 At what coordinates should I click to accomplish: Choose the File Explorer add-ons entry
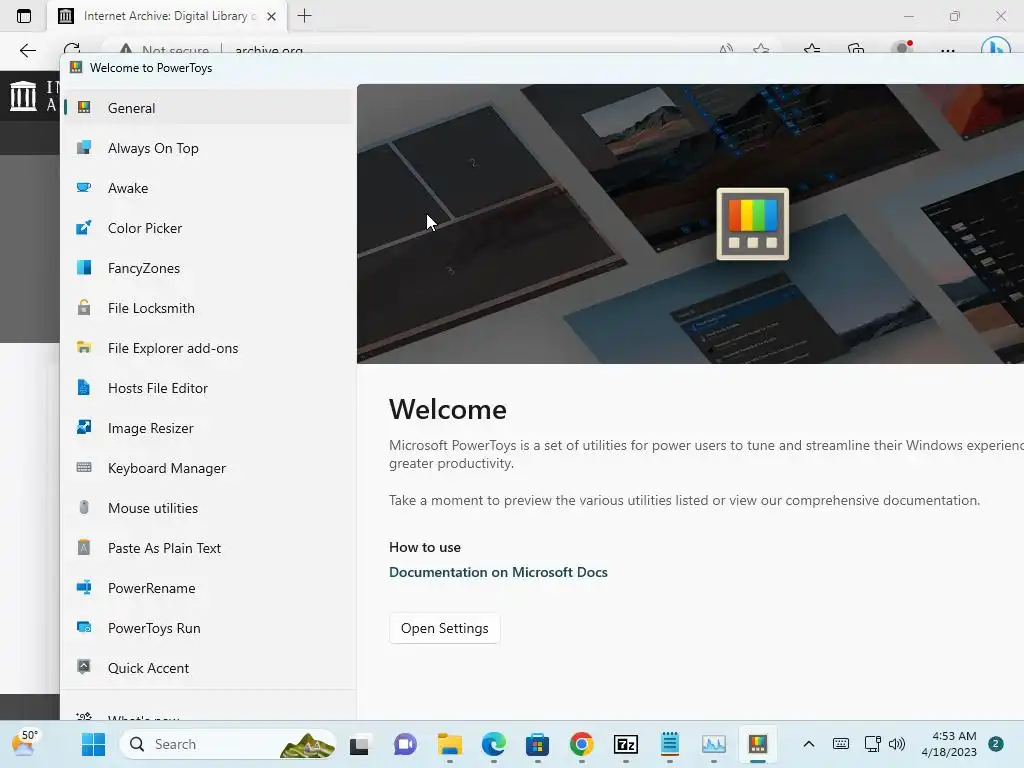tap(208, 347)
